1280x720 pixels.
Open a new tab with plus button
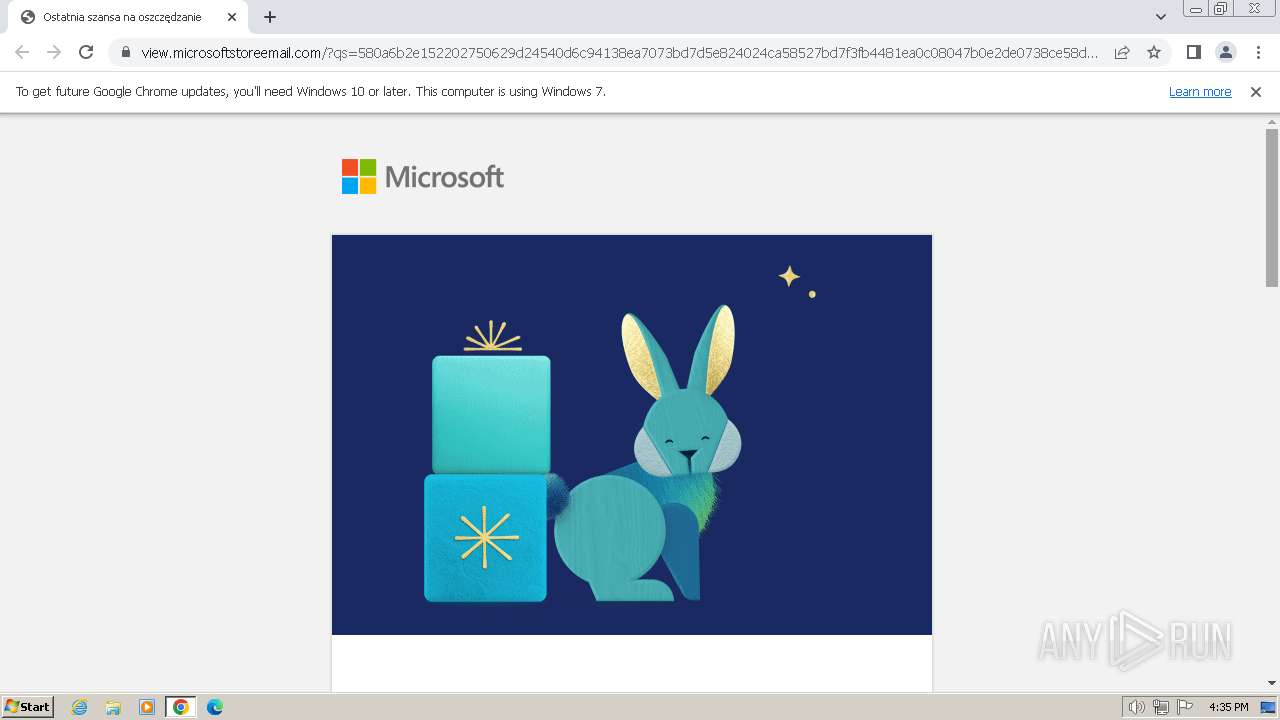269,17
